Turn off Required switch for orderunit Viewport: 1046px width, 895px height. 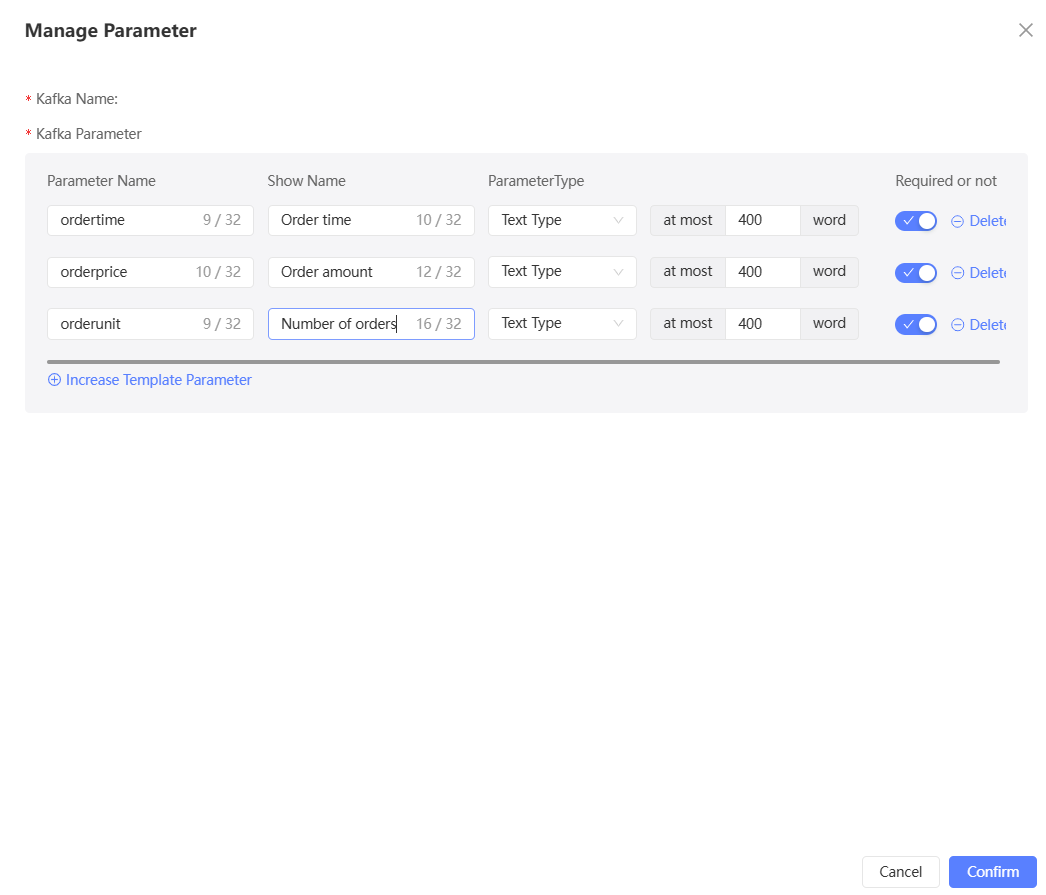tap(915, 324)
